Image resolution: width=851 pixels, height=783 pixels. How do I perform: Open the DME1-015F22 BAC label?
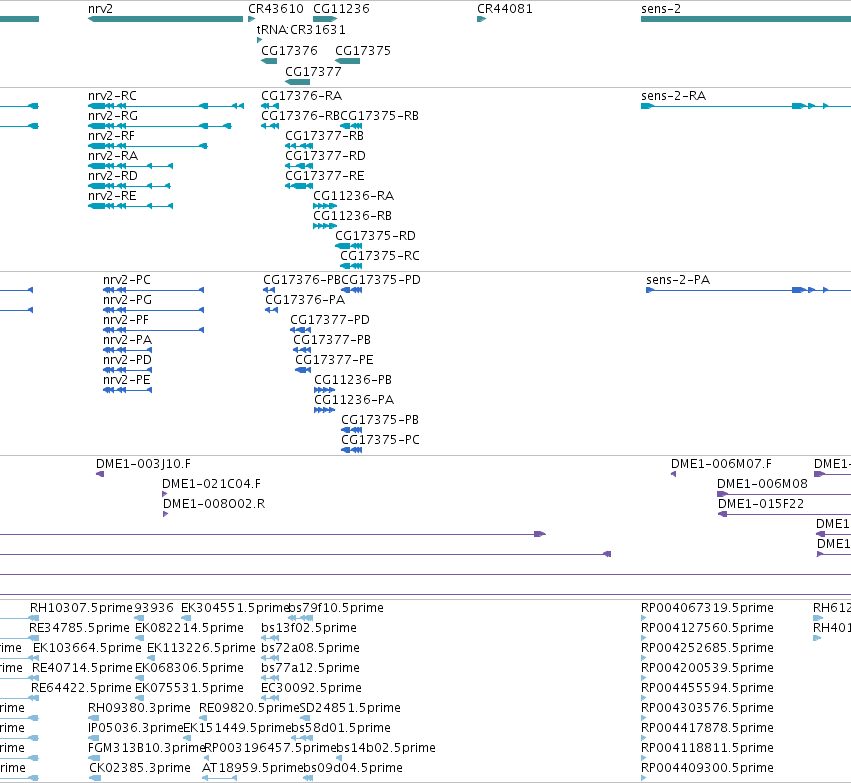761,504
